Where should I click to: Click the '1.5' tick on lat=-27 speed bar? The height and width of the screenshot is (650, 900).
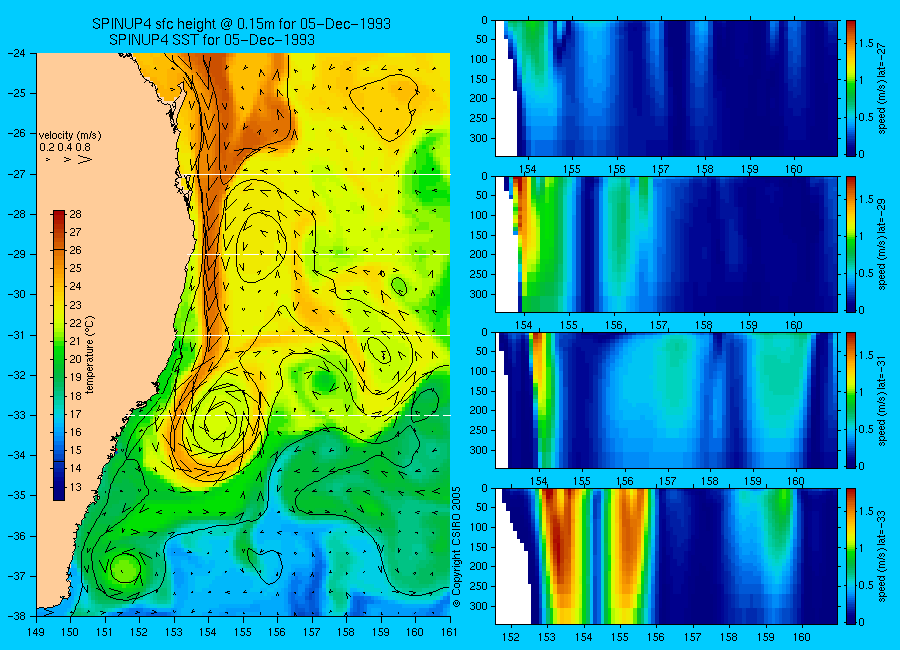click(867, 44)
